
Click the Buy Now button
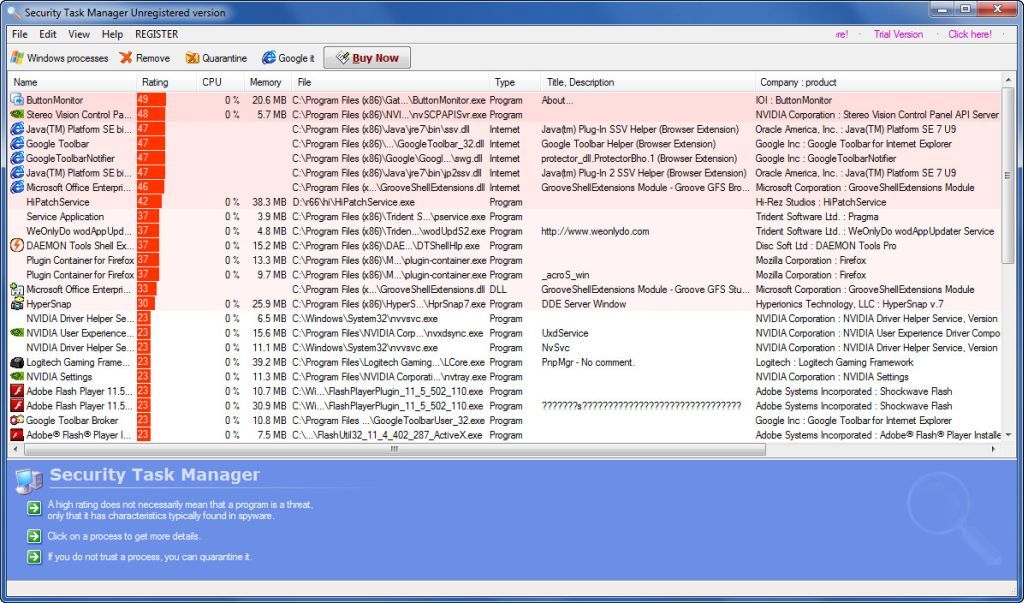(367, 57)
